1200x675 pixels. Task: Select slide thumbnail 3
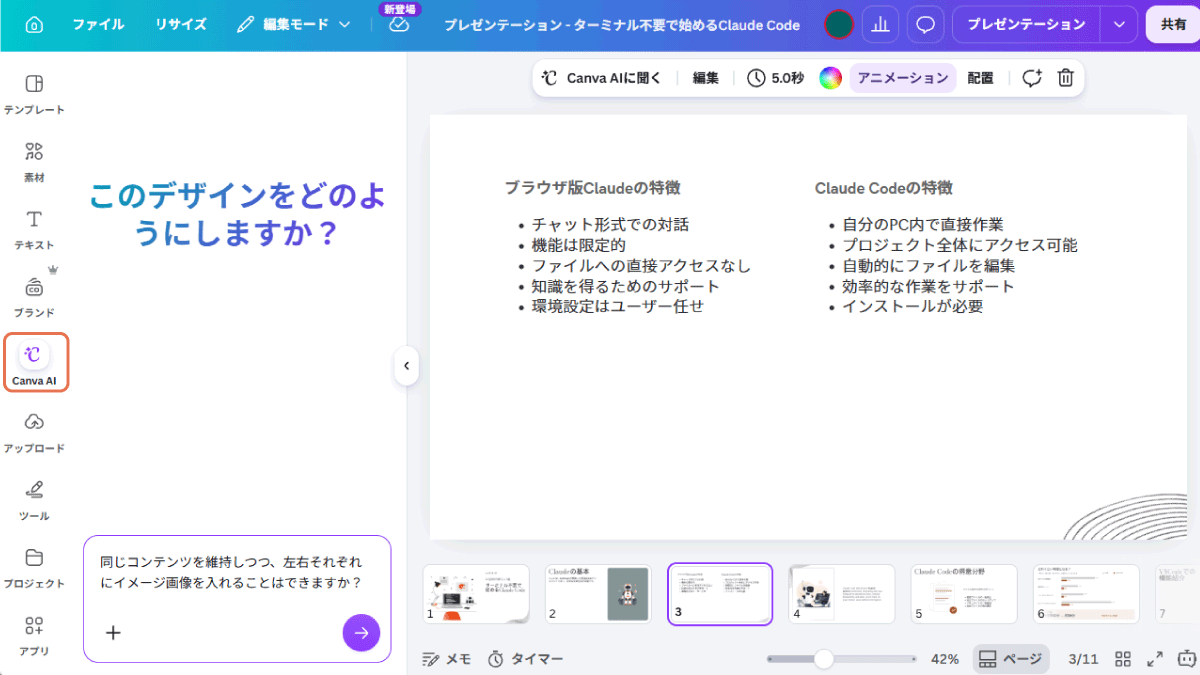click(x=720, y=594)
